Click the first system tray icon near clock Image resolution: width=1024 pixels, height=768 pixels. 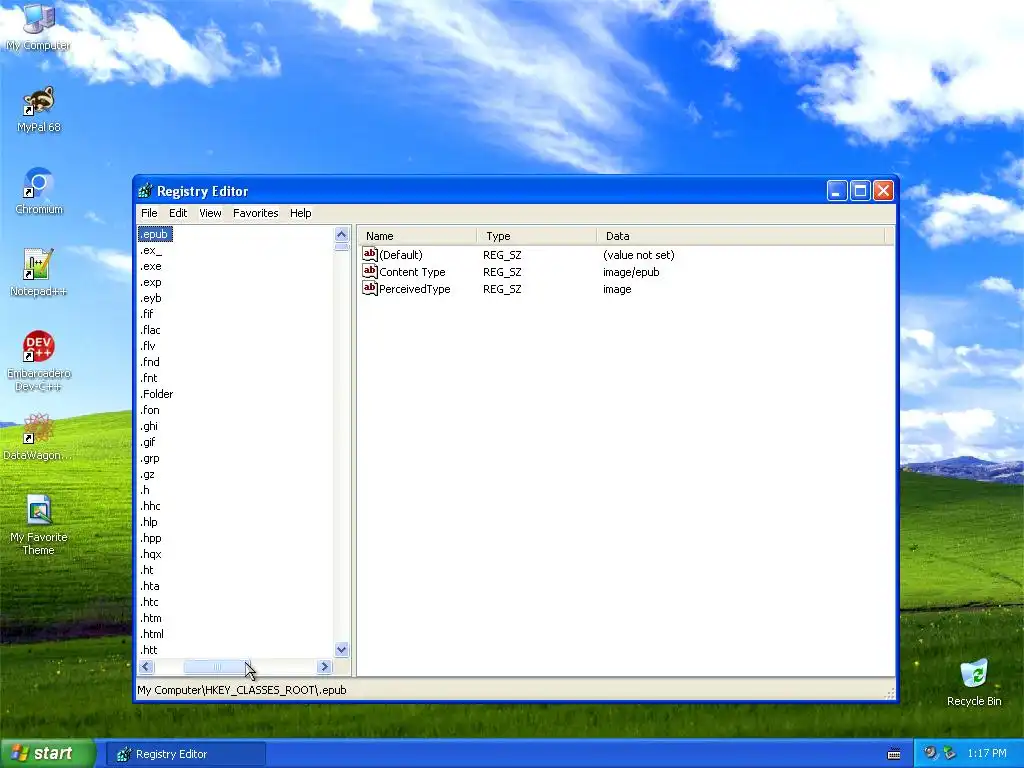tap(931, 753)
